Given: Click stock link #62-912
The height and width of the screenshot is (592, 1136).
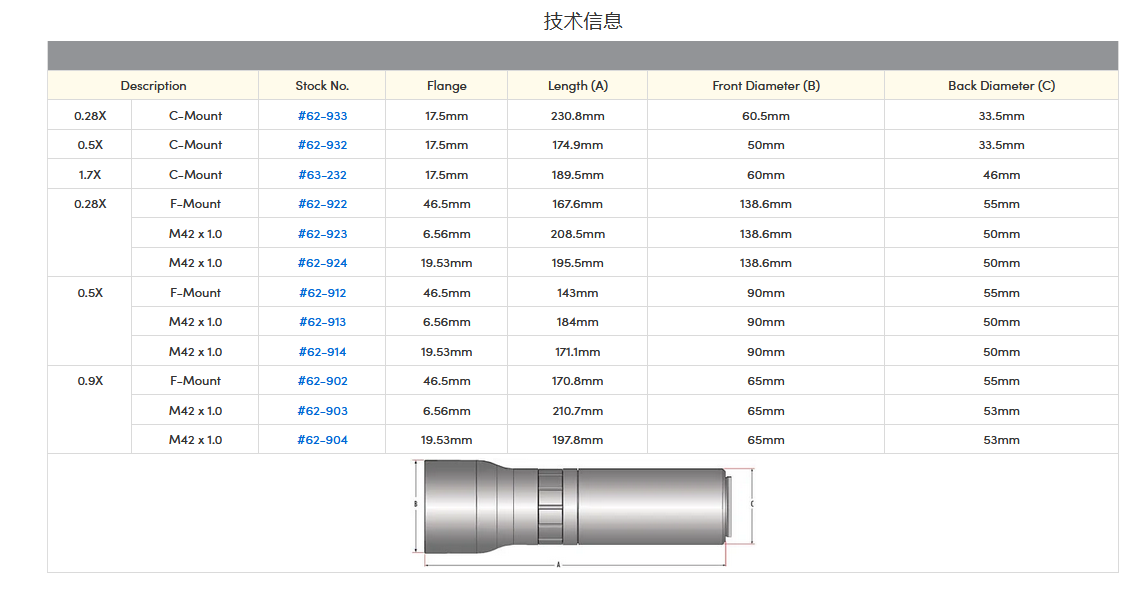Looking at the screenshot, I should (x=322, y=293).
